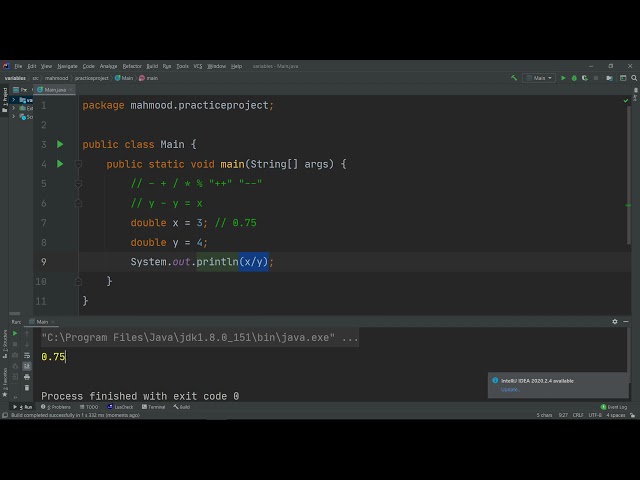Toggle the fold marker on line 6
The width and height of the screenshot is (640, 480).
(78, 203)
